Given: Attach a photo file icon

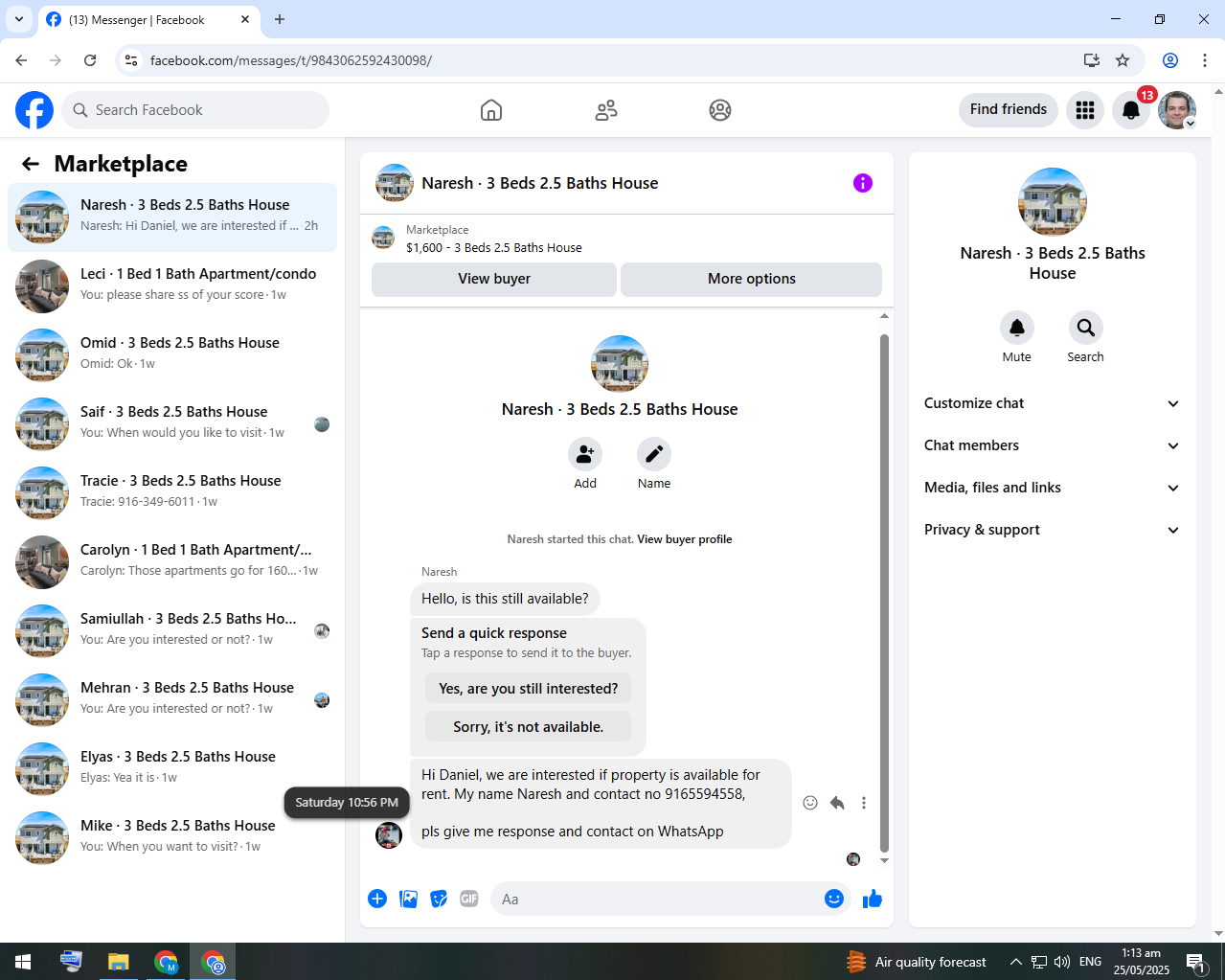Looking at the screenshot, I should click(x=409, y=899).
